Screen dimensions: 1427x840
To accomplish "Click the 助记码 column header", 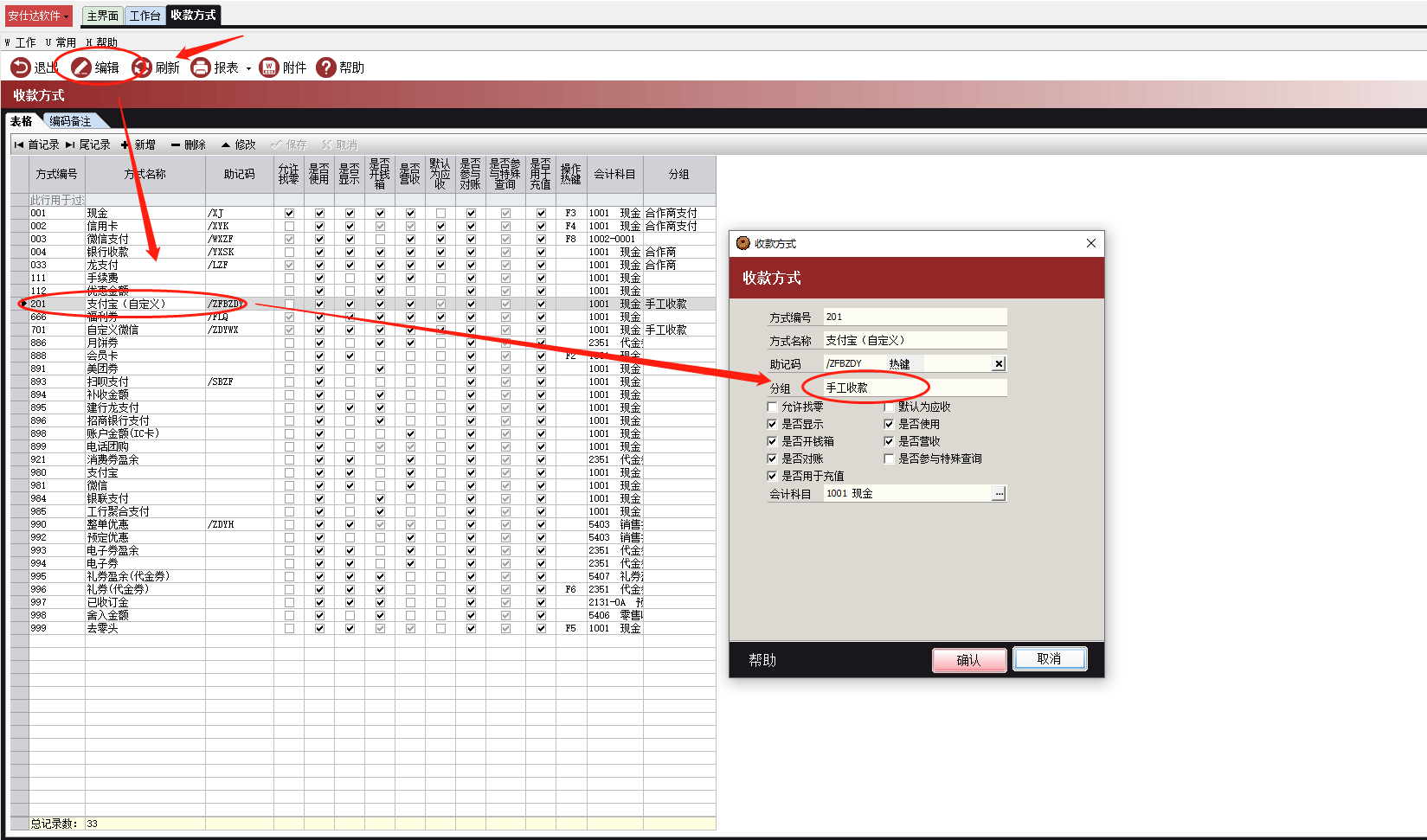I will pyautogui.click(x=240, y=174).
